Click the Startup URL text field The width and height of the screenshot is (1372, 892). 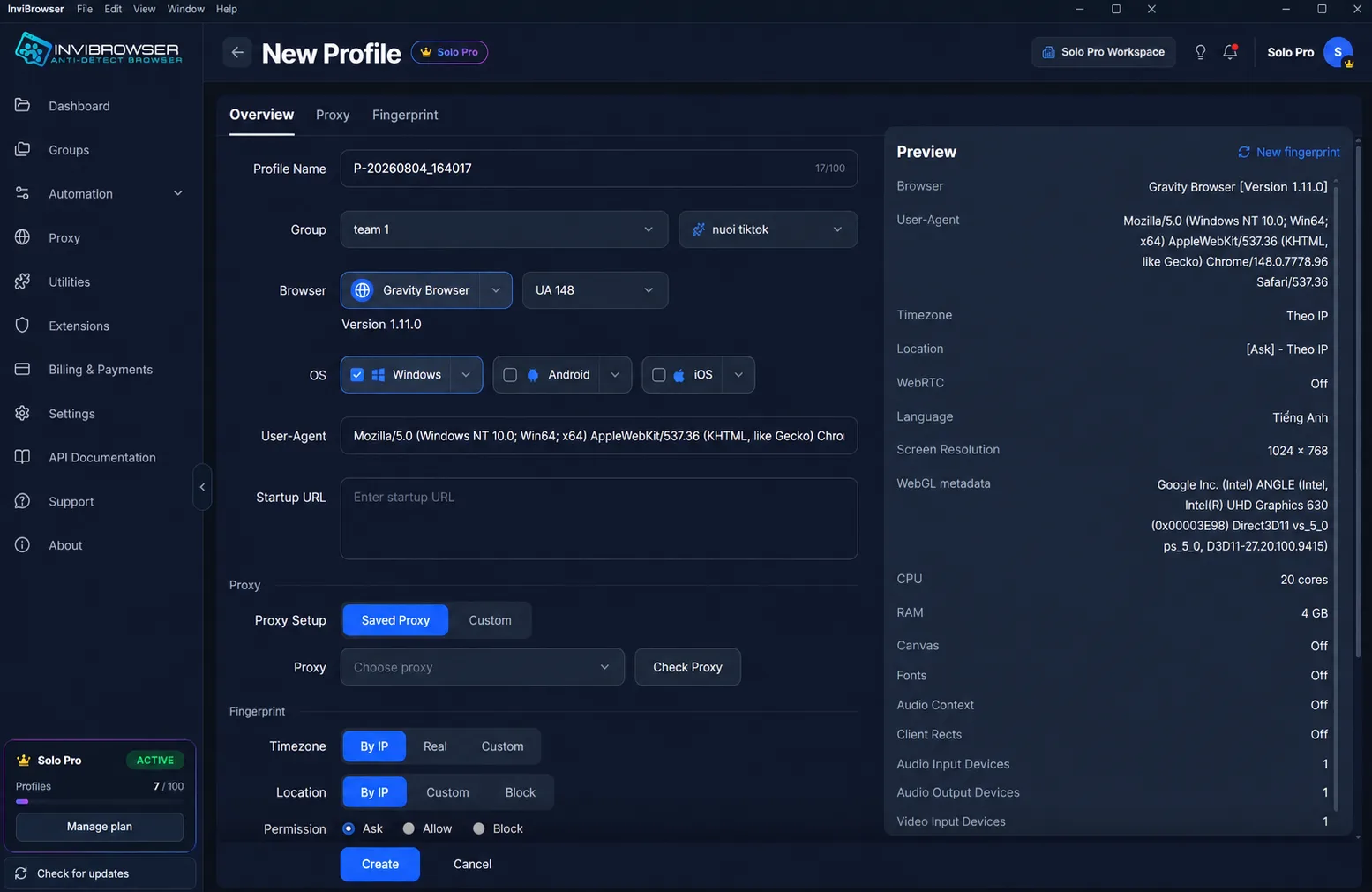pyautogui.click(x=599, y=519)
